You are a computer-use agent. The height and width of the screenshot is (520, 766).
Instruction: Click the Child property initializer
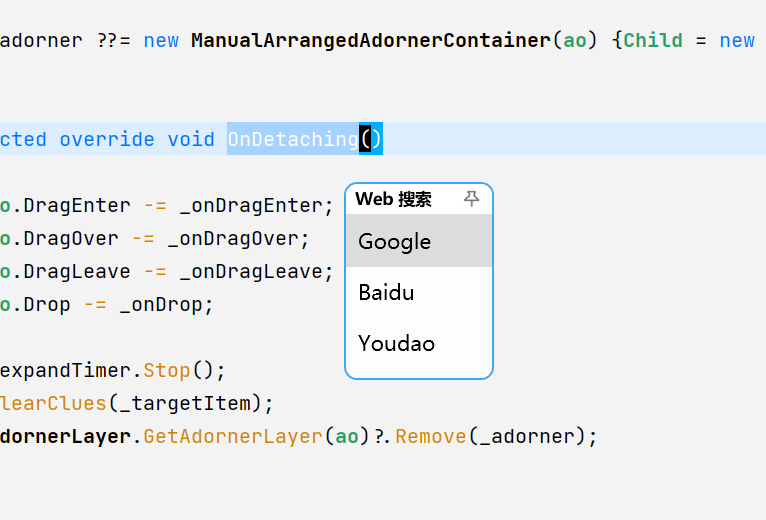coord(653,40)
